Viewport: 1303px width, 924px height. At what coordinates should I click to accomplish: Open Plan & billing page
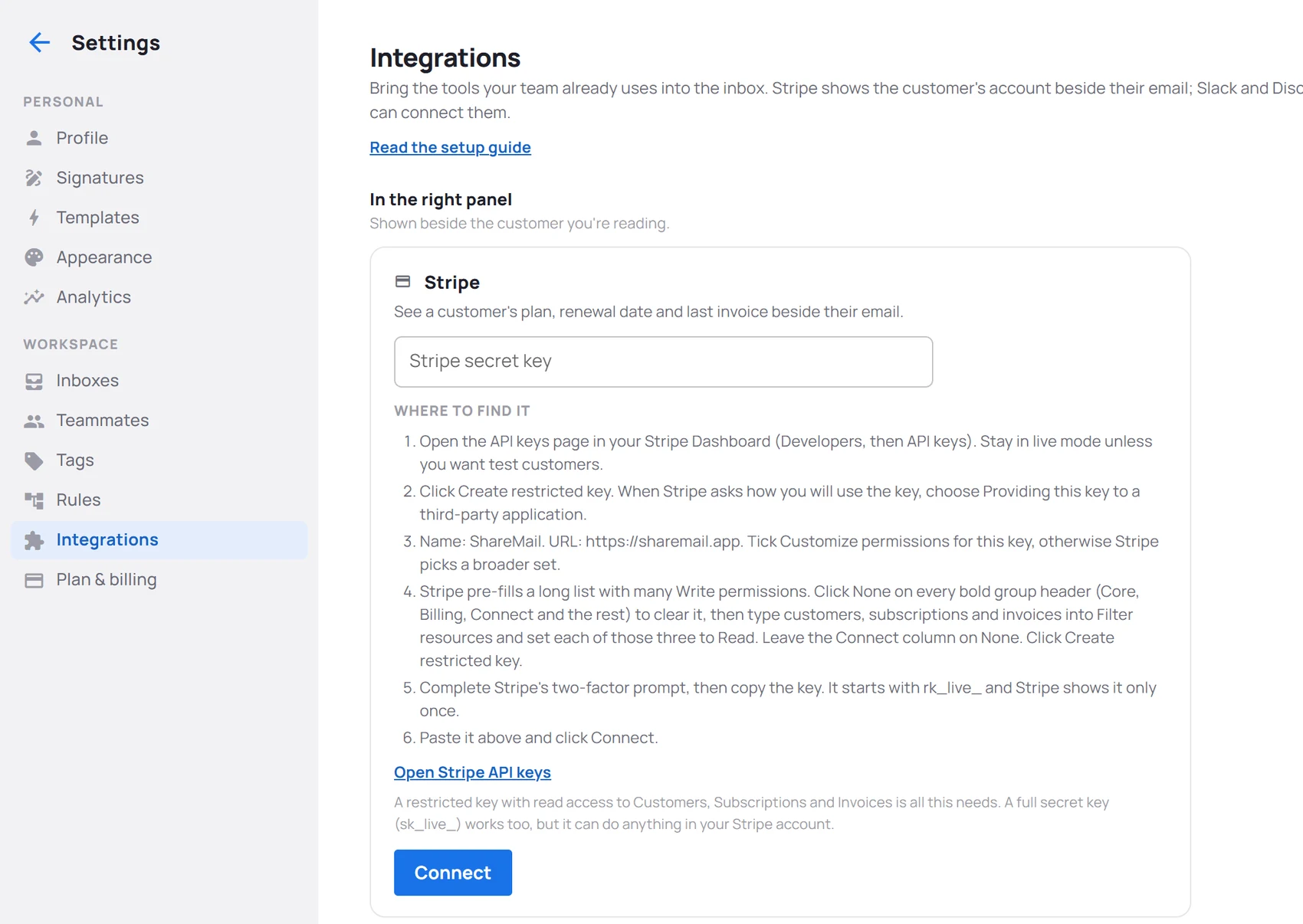pos(159,580)
